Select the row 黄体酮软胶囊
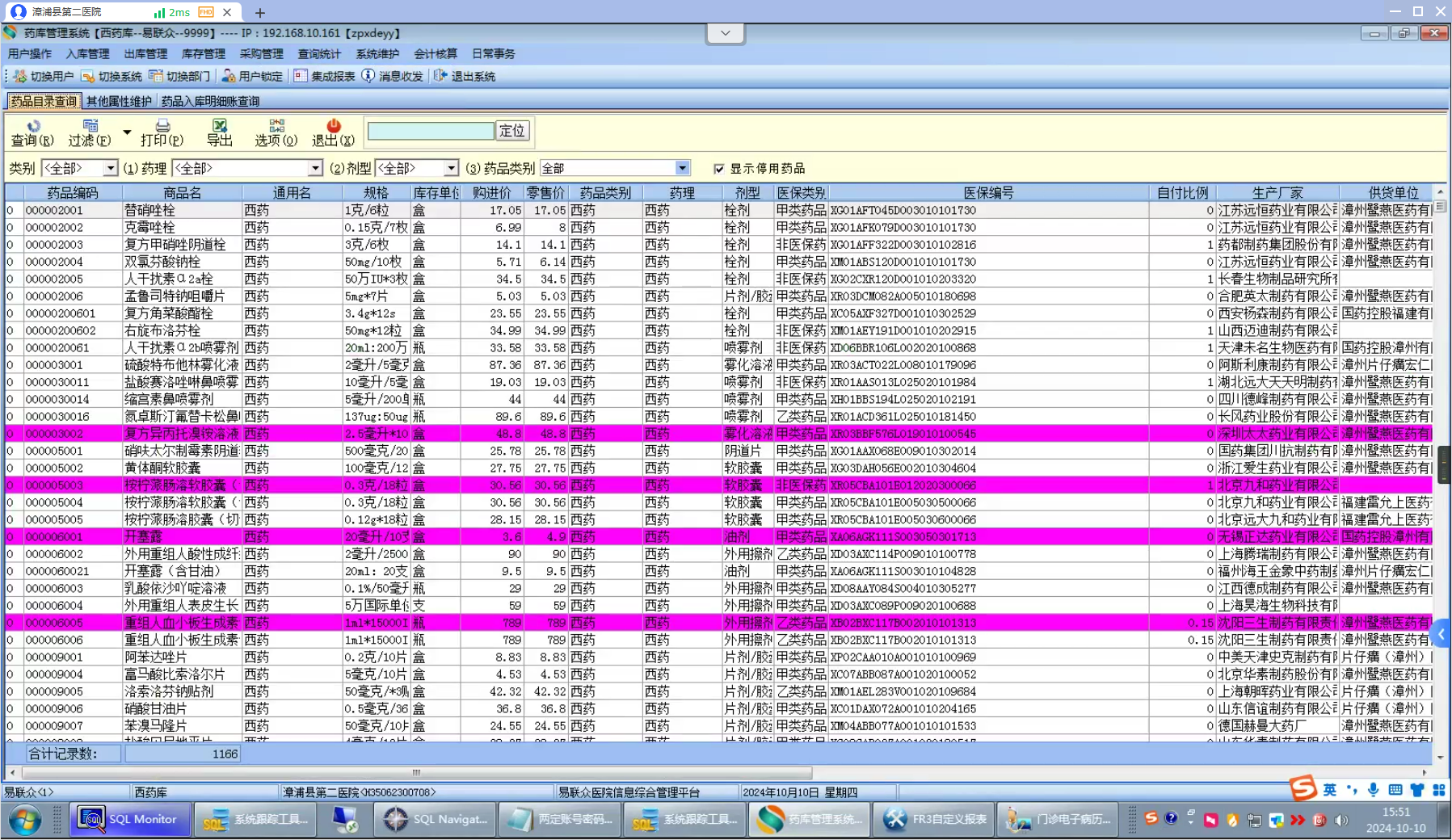The width and height of the screenshot is (1452, 840). pos(719,468)
